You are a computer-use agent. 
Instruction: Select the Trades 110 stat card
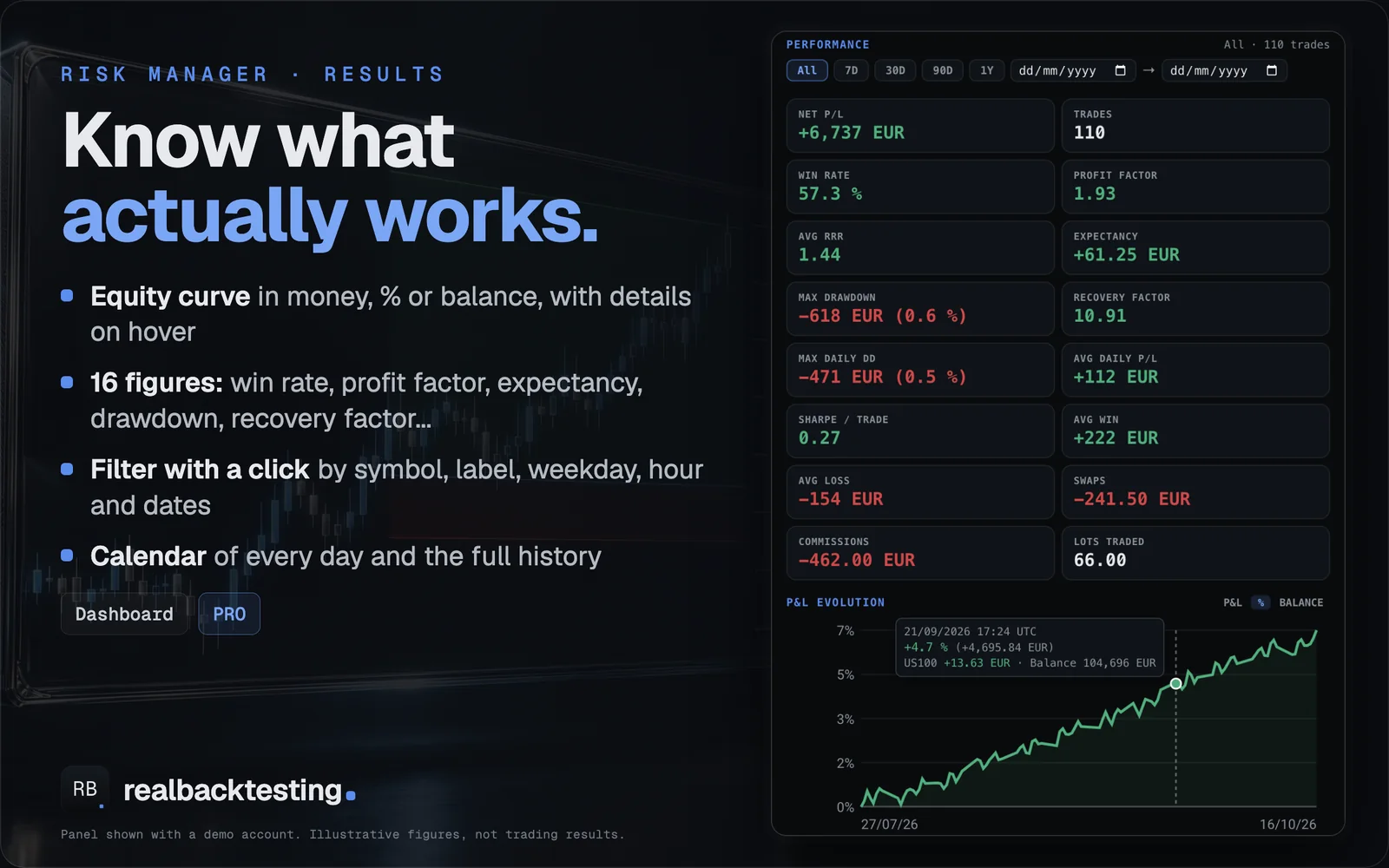1195,125
